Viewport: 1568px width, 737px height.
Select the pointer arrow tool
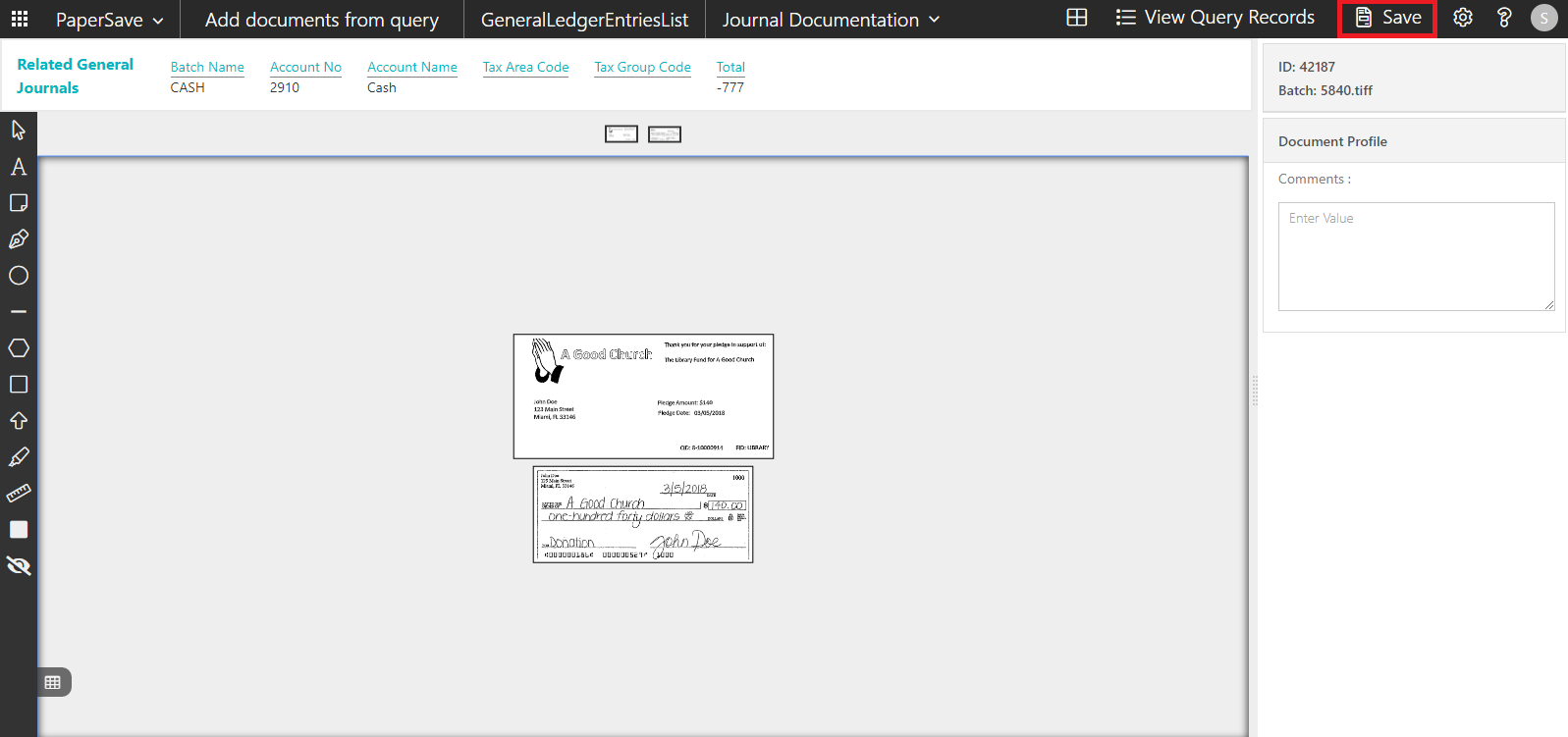click(18, 130)
